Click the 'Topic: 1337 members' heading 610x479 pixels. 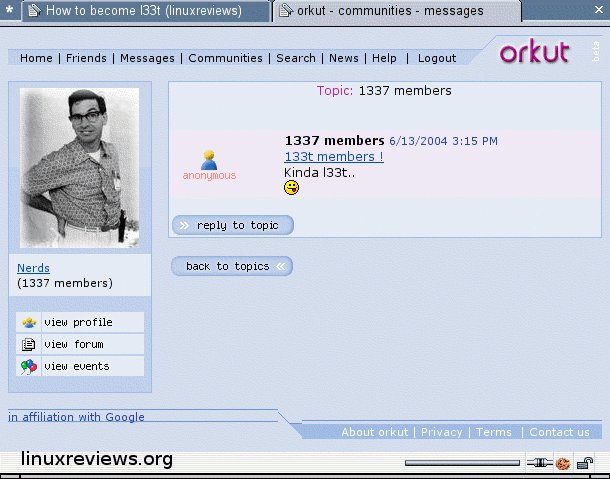pos(384,91)
